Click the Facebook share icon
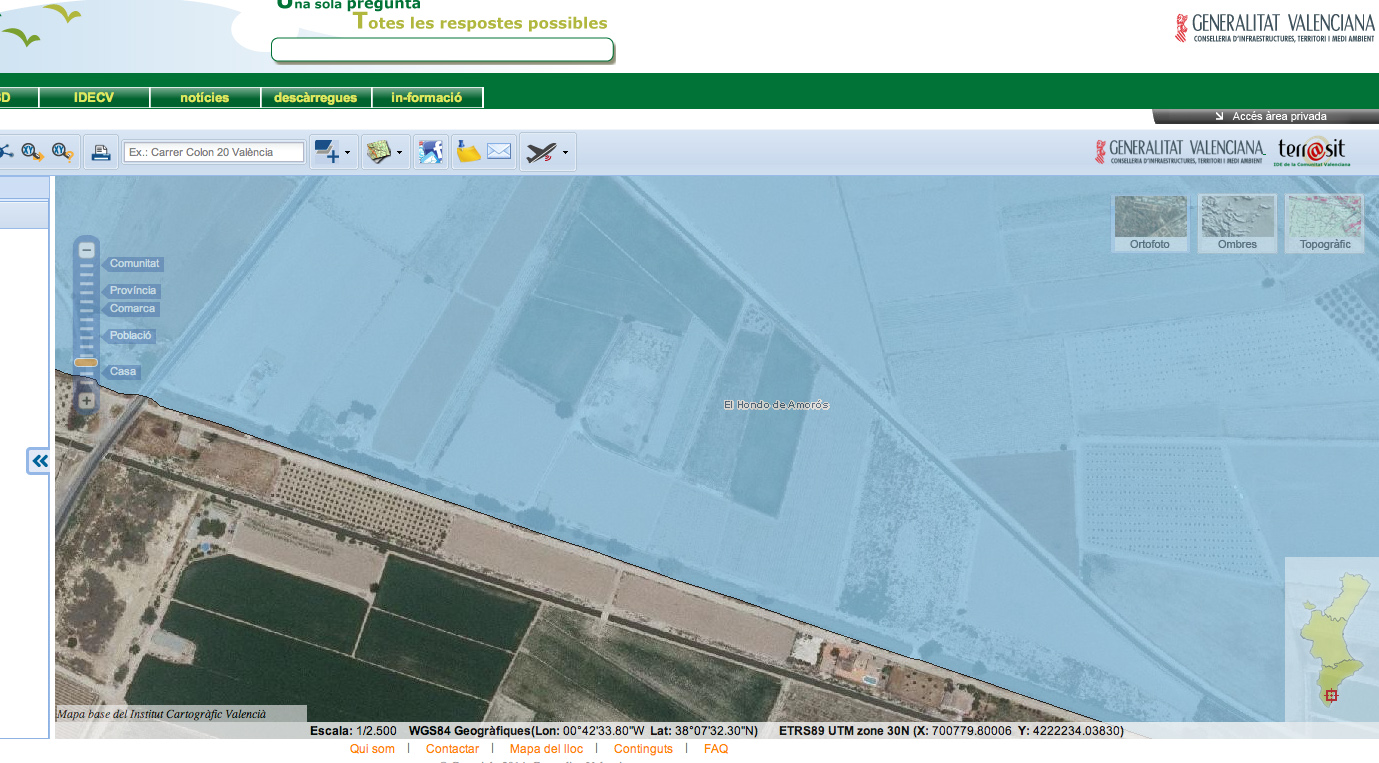 (x=431, y=152)
